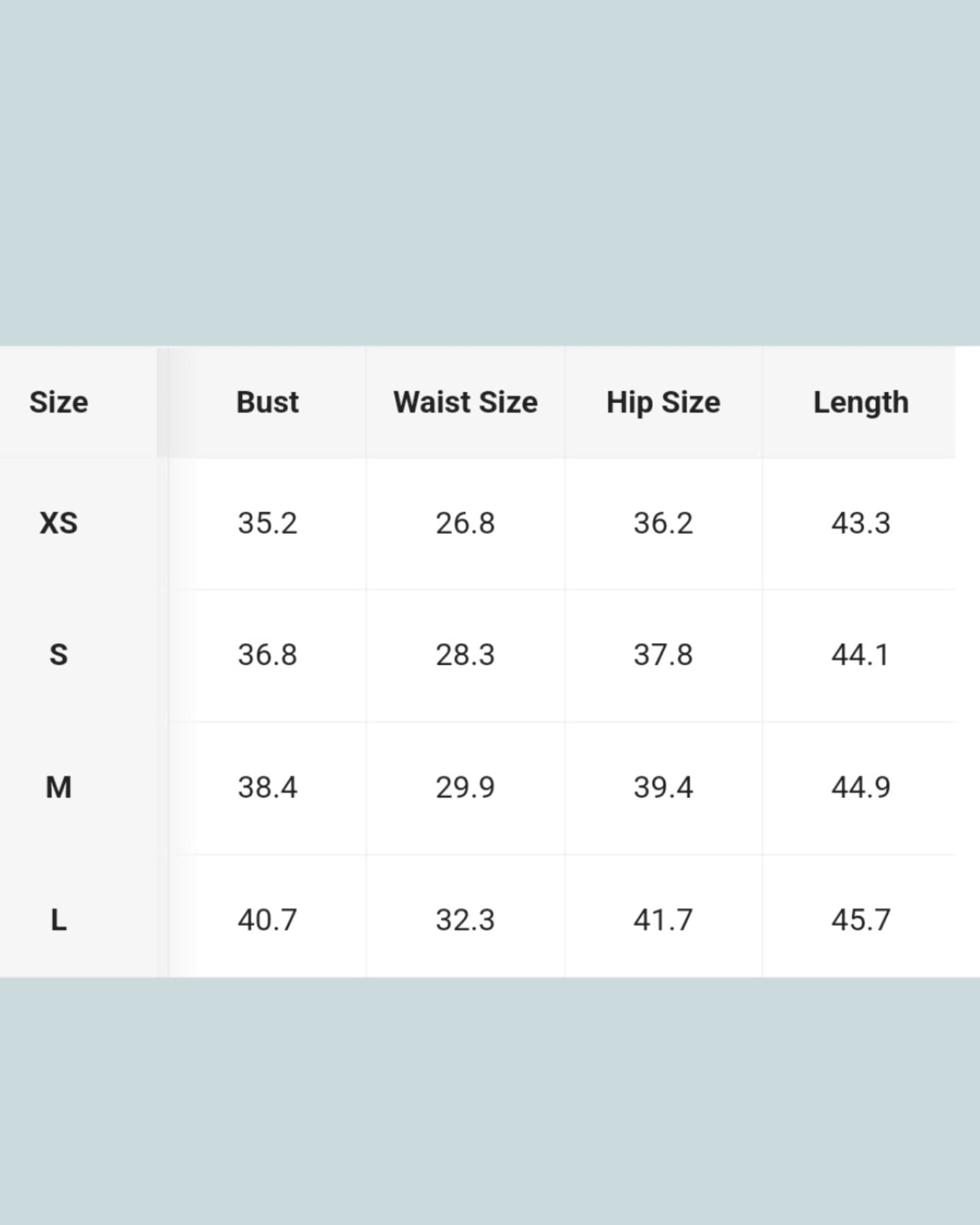Select the L waist value 32.3
Image resolution: width=980 pixels, height=1225 pixels.
465,920
